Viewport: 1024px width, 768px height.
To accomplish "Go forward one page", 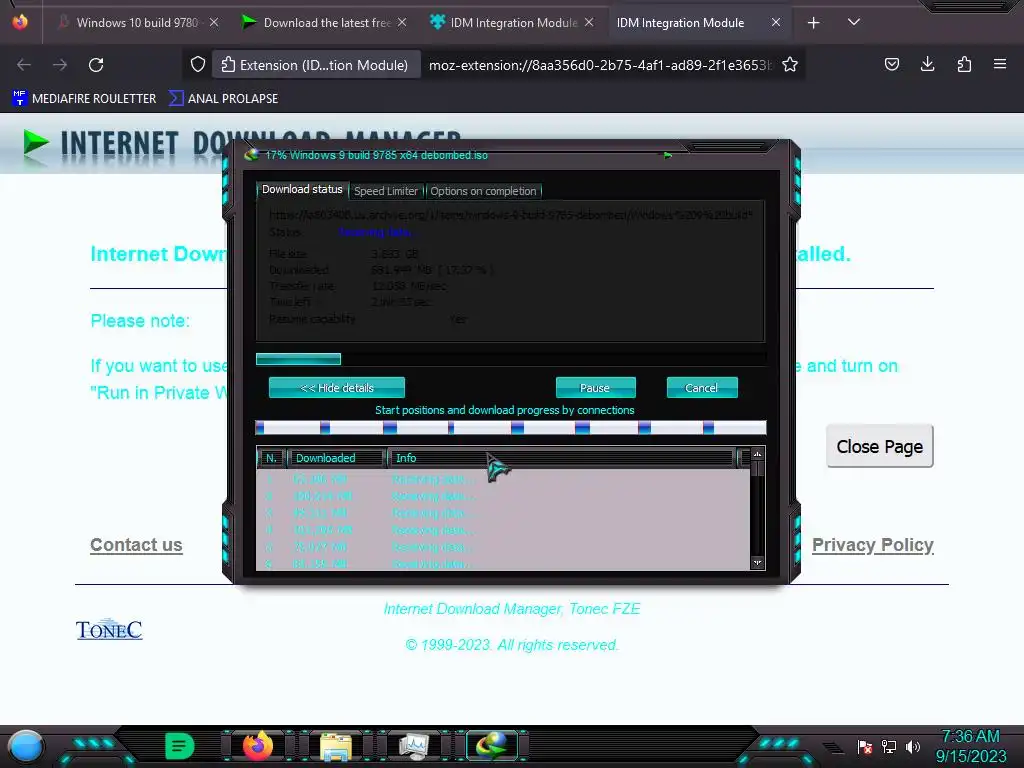I will click(x=60, y=65).
